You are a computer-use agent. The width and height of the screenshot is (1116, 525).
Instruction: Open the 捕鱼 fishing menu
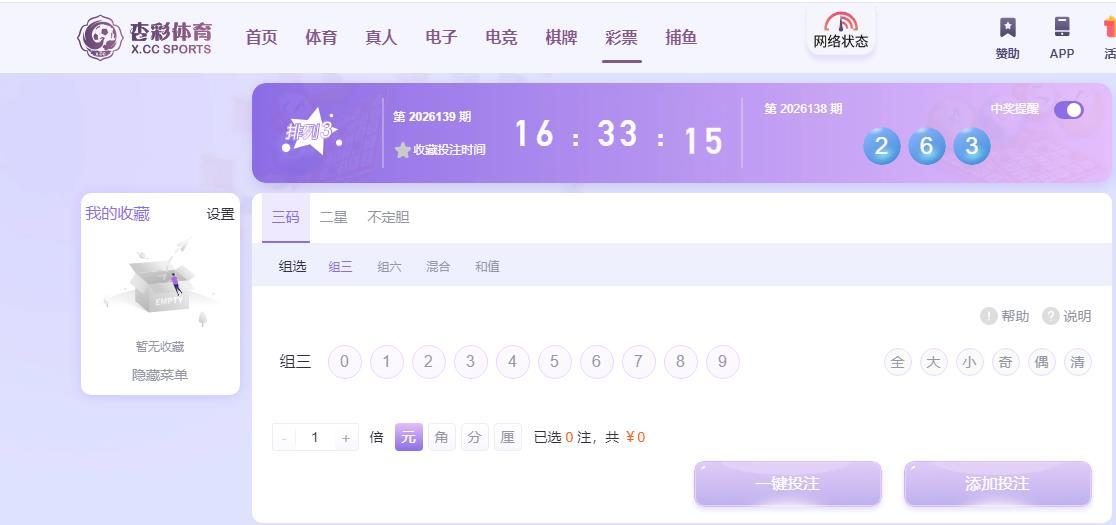pyautogui.click(x=681, y=38)
